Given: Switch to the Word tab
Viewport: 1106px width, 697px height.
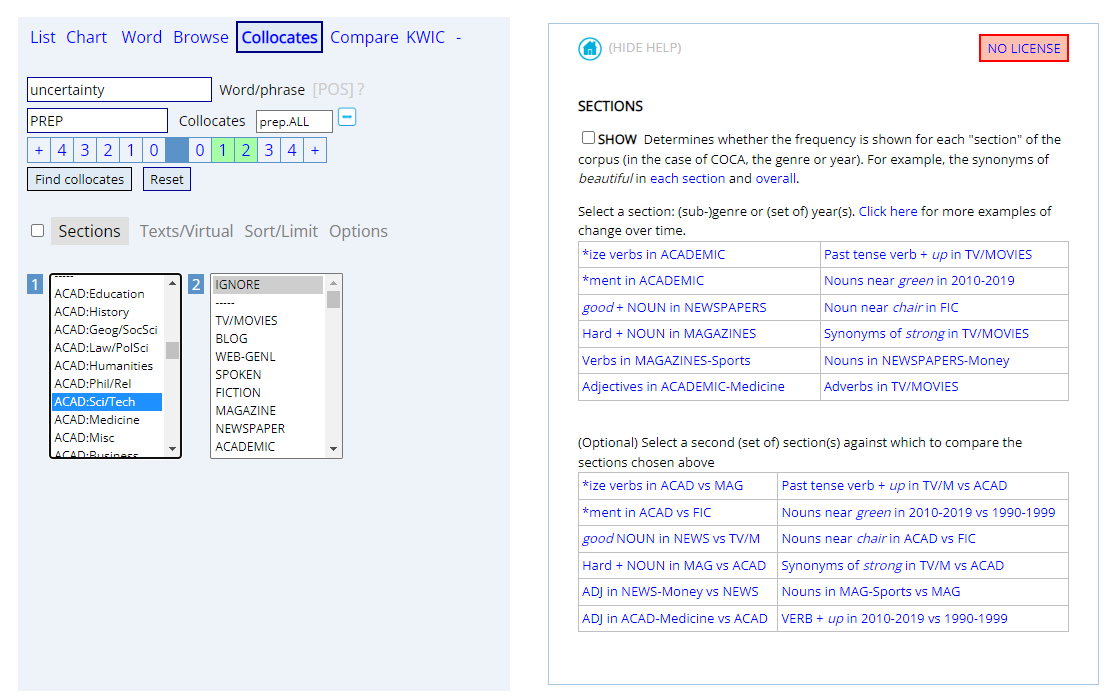Looking at the screenshot, I should coord(142,37).
